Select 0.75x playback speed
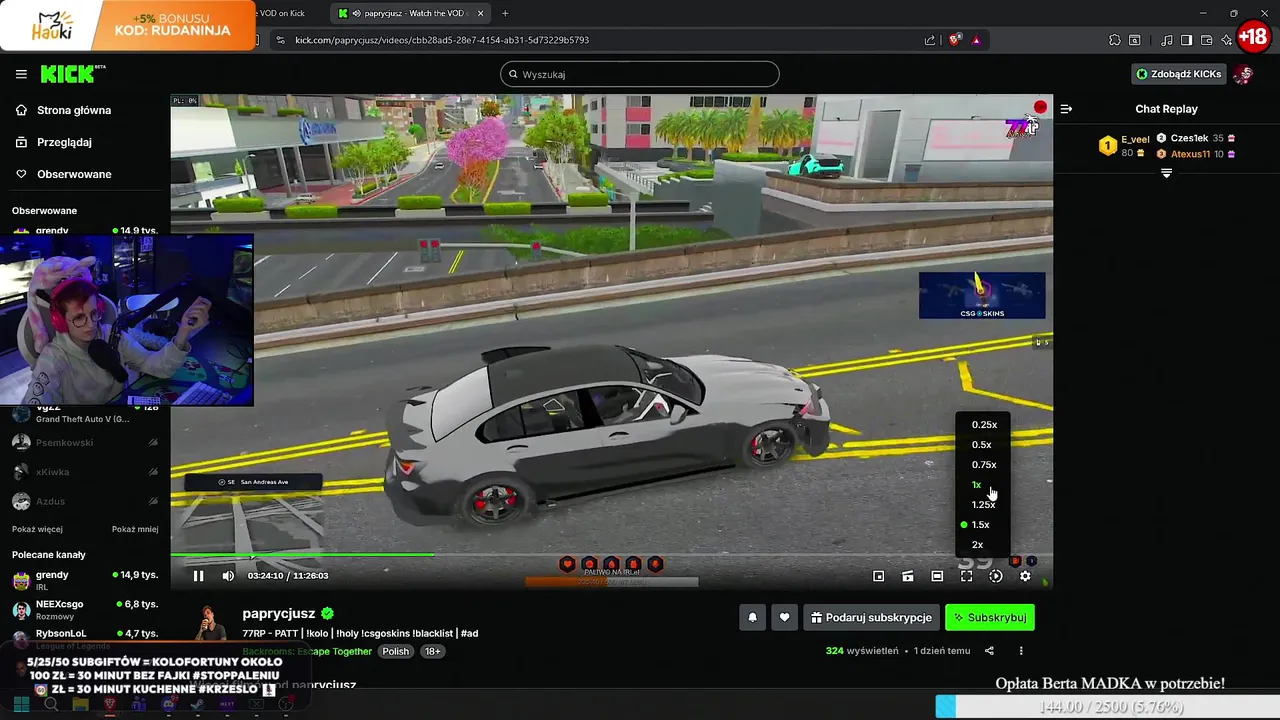1280x720 pixels. pos(984,465)
